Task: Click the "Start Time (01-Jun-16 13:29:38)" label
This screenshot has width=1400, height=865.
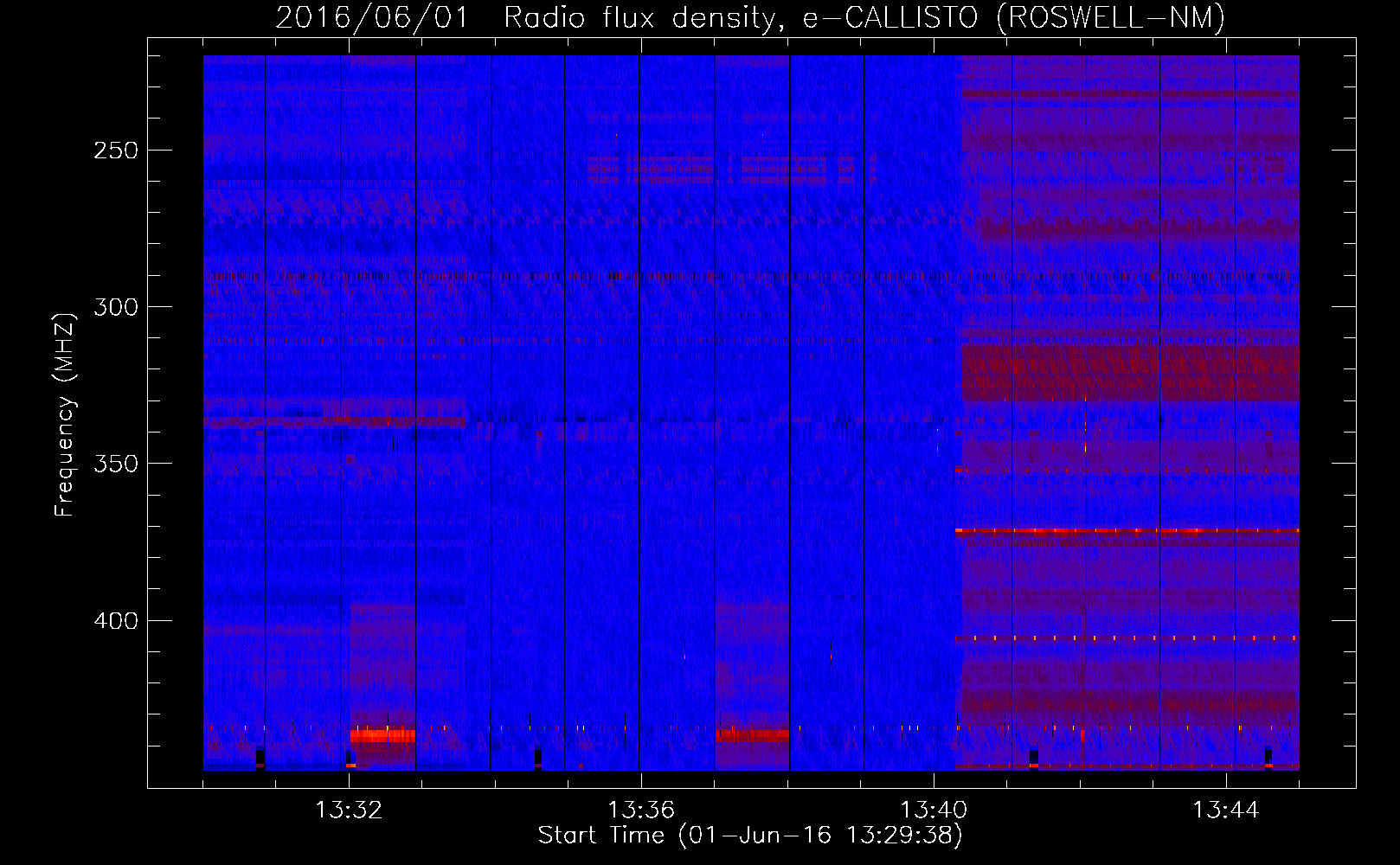Action: (750, 836)
